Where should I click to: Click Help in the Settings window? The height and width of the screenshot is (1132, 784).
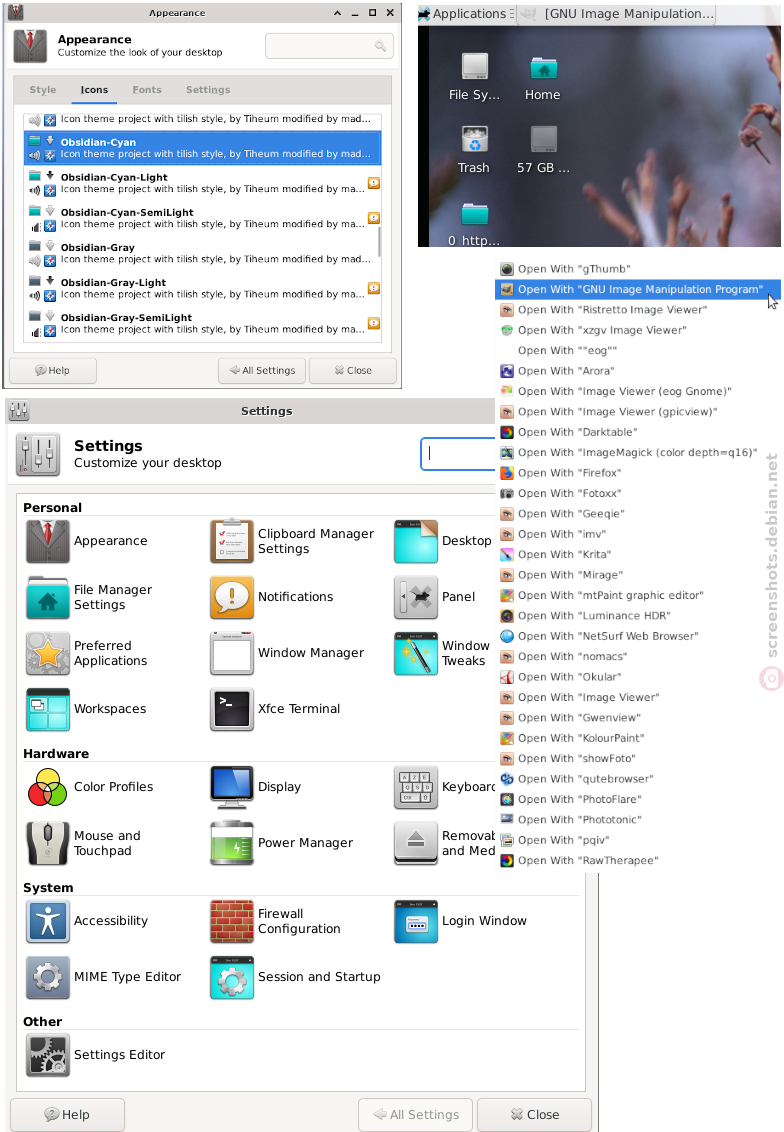pyautogui.click(x=67, y=1115)
